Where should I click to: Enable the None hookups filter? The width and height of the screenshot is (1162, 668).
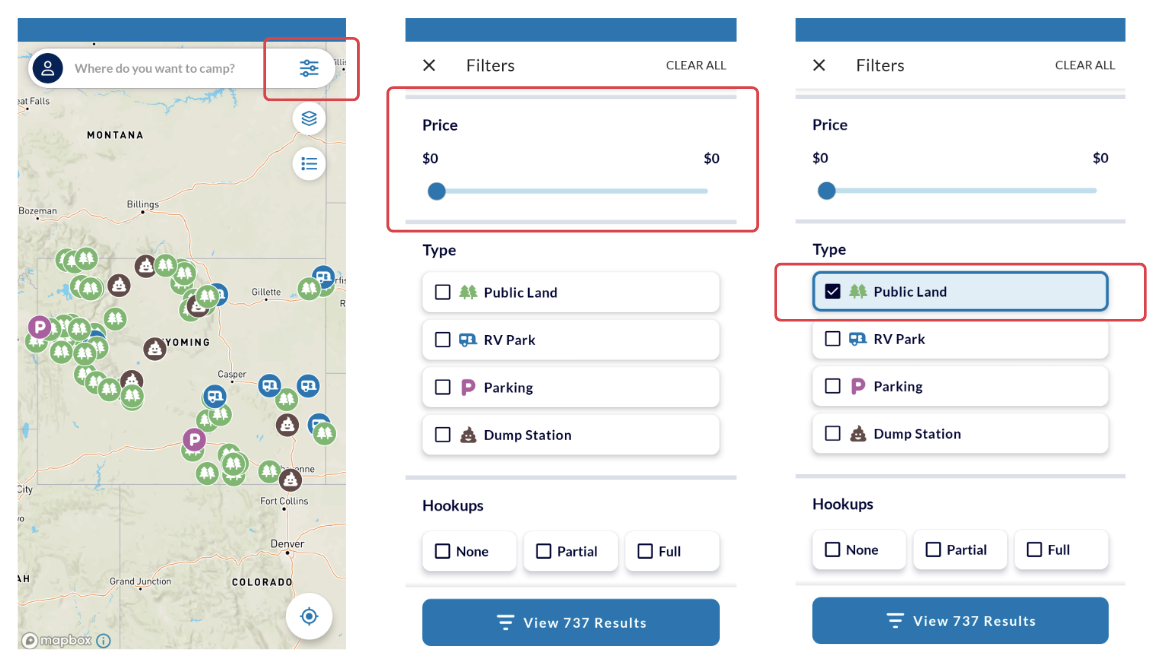(442, 550)
